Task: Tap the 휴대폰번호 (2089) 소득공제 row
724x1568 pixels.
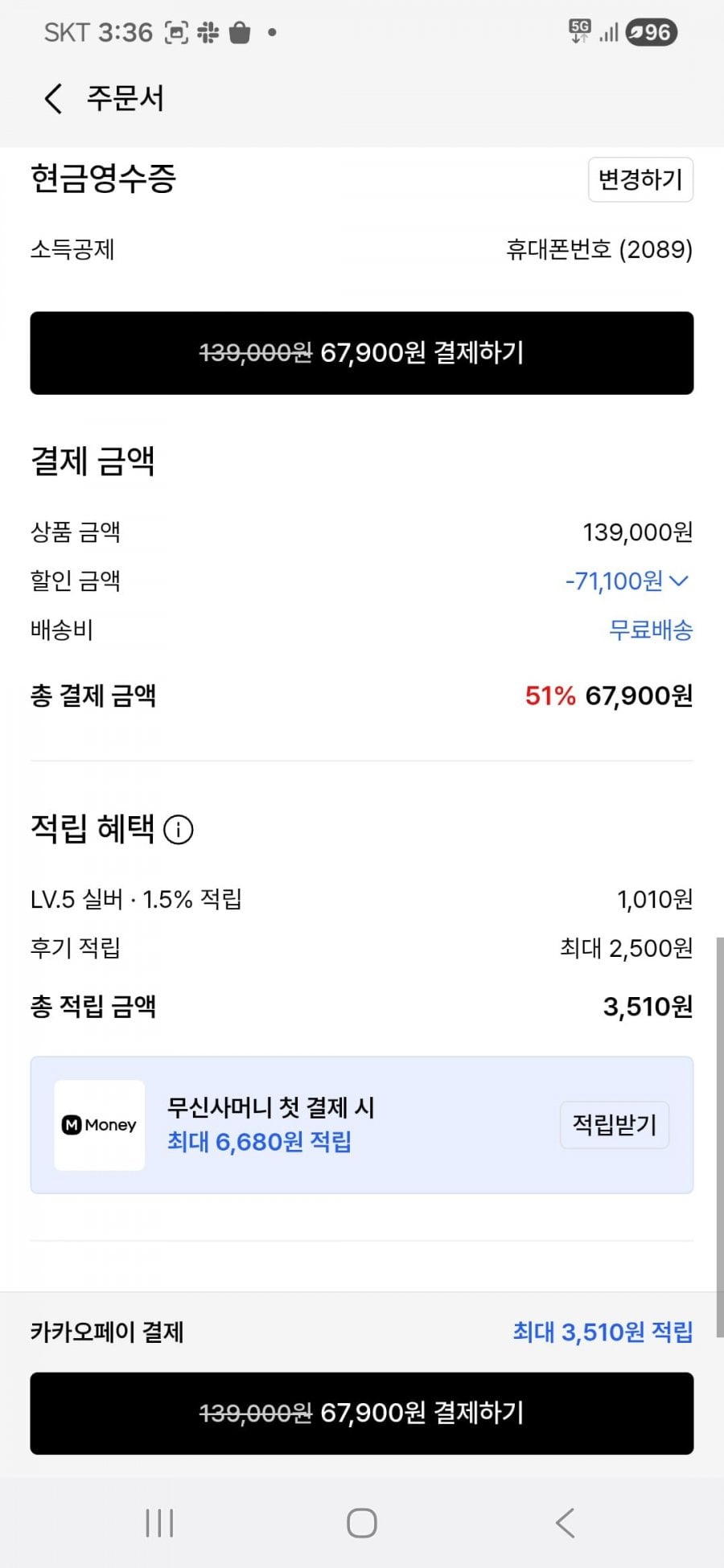Action: pyautogui.click(x=599, y=249)
